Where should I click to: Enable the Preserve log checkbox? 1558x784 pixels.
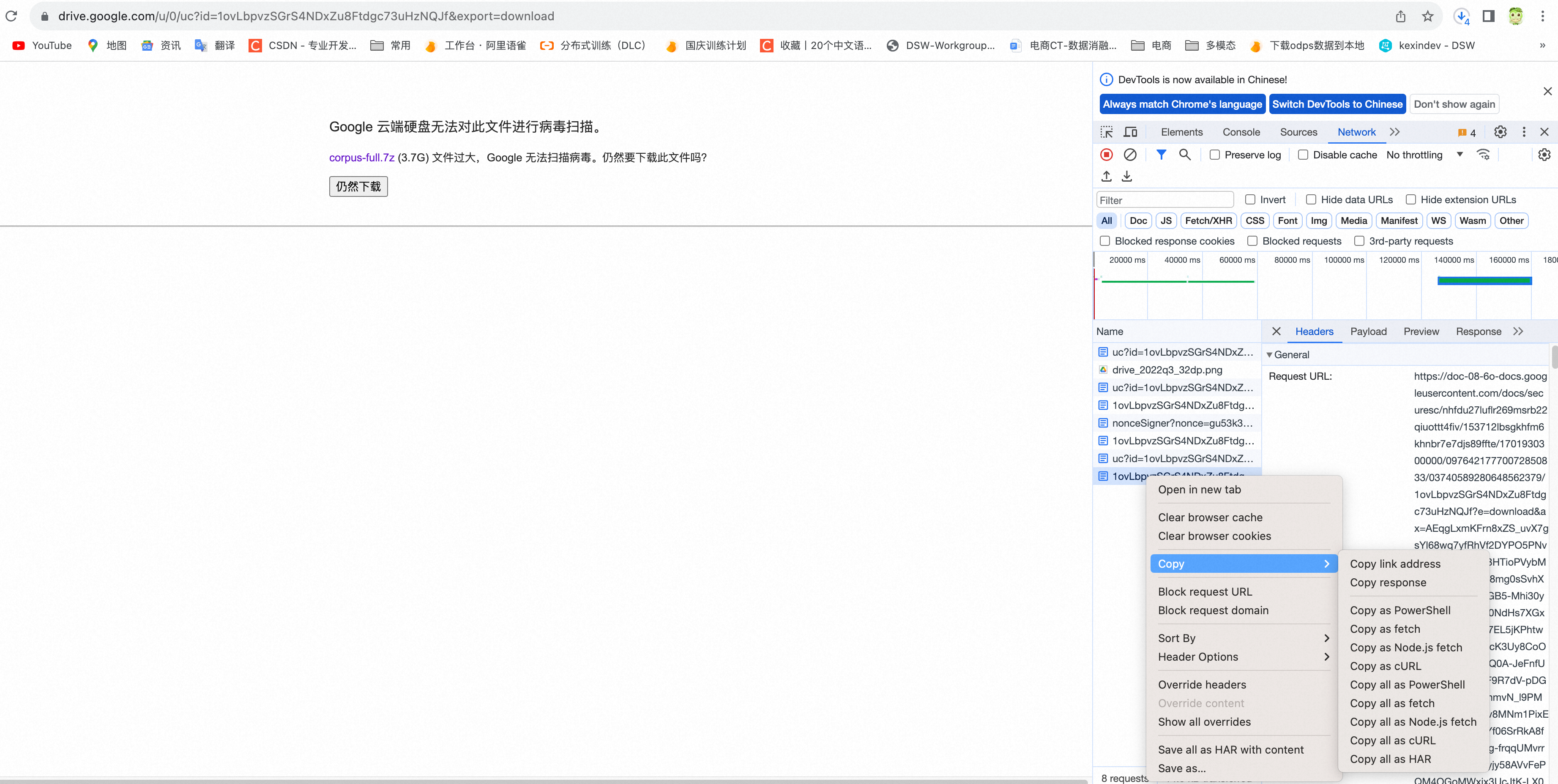tap(1214, 155)
